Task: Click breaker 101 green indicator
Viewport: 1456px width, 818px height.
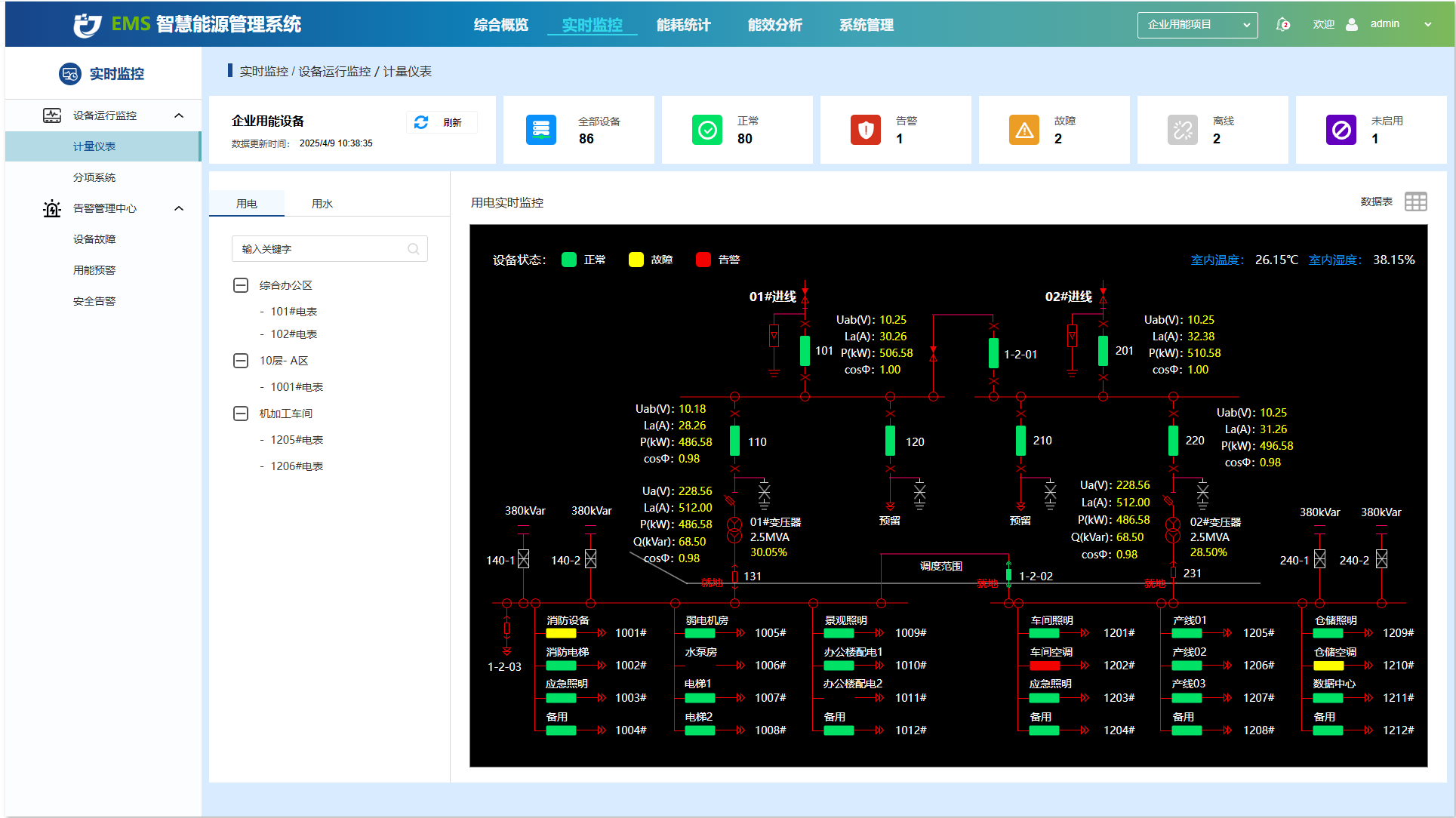Action: 805,352
